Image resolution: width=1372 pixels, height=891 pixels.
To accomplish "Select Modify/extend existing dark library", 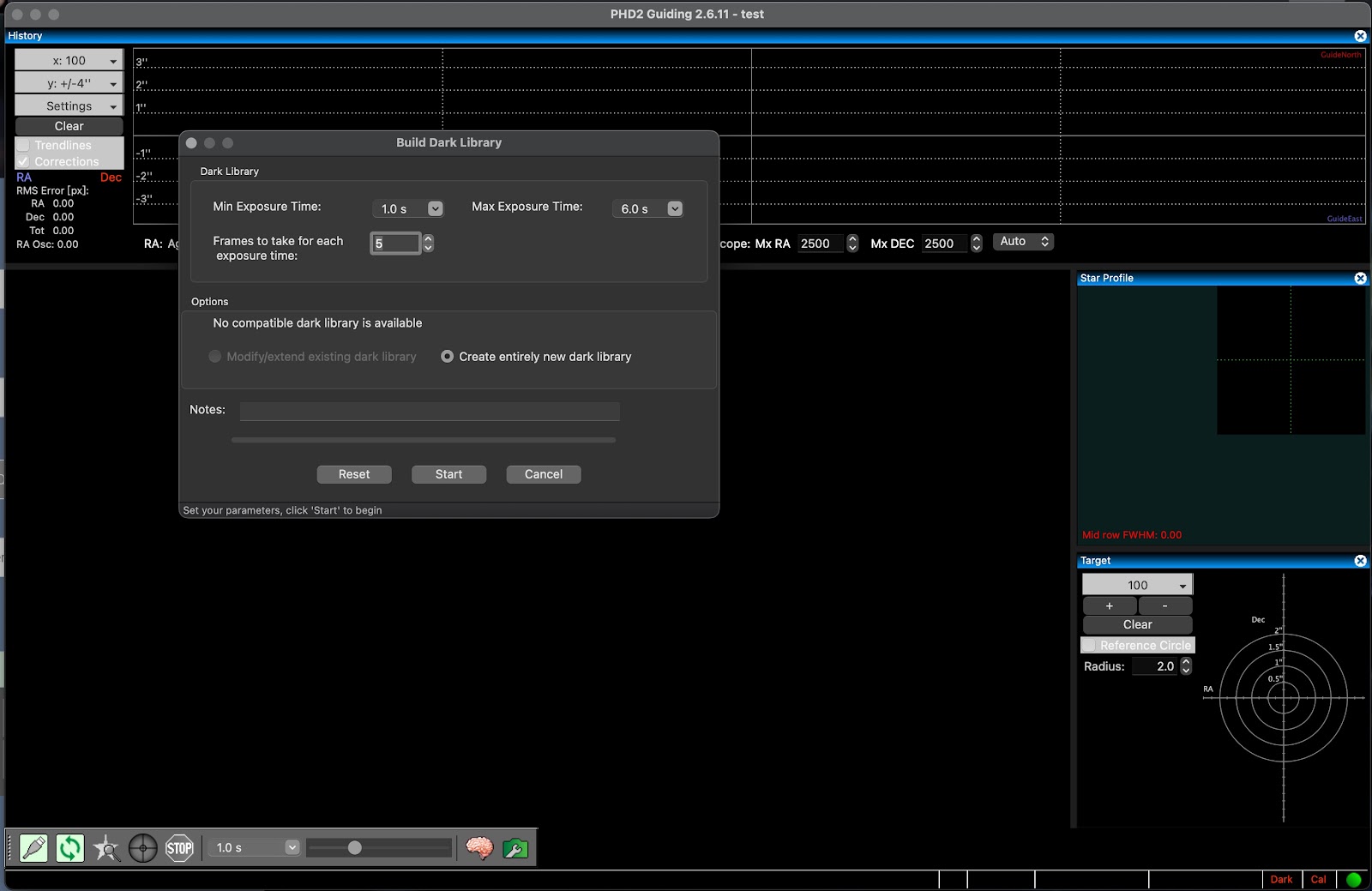I will tap(215, 357).
